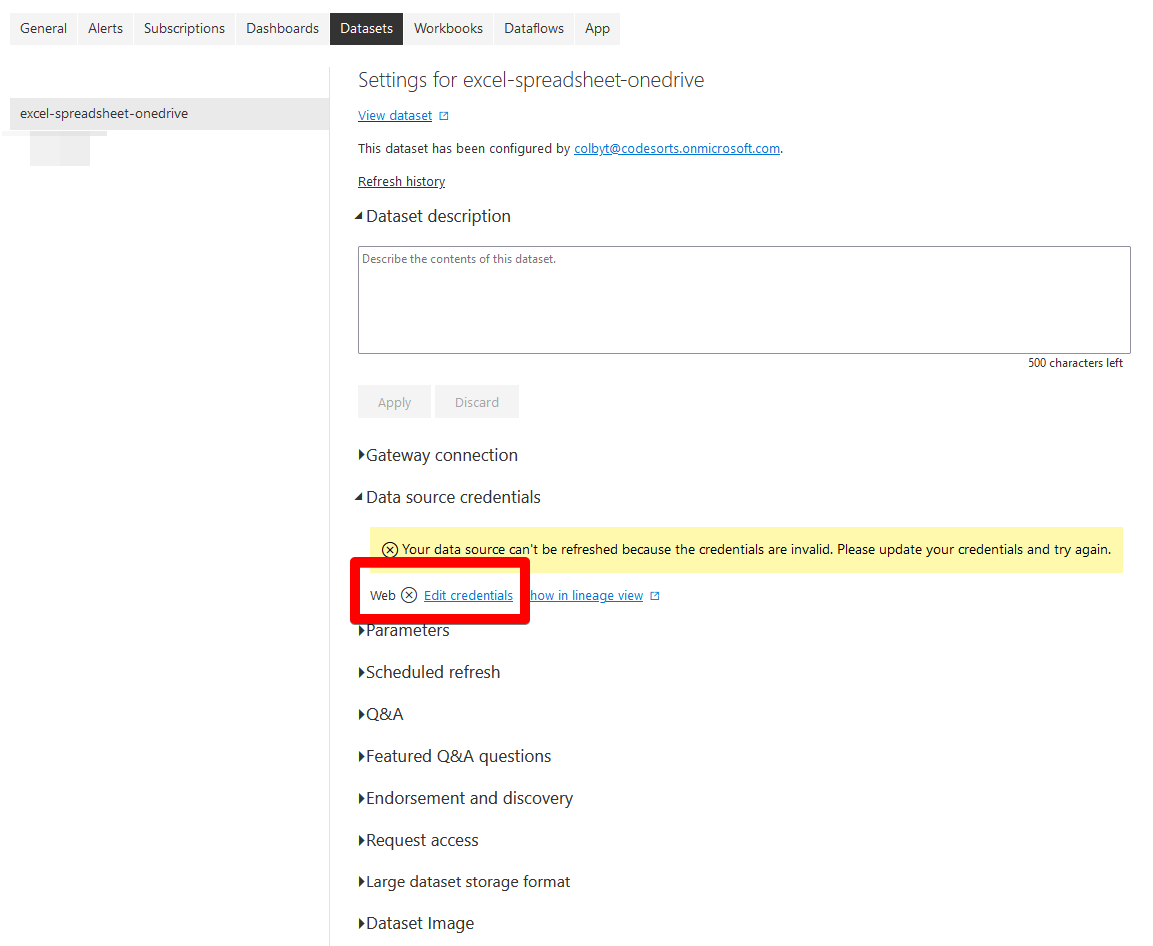Open the Dataflows tab

(534, 28)
